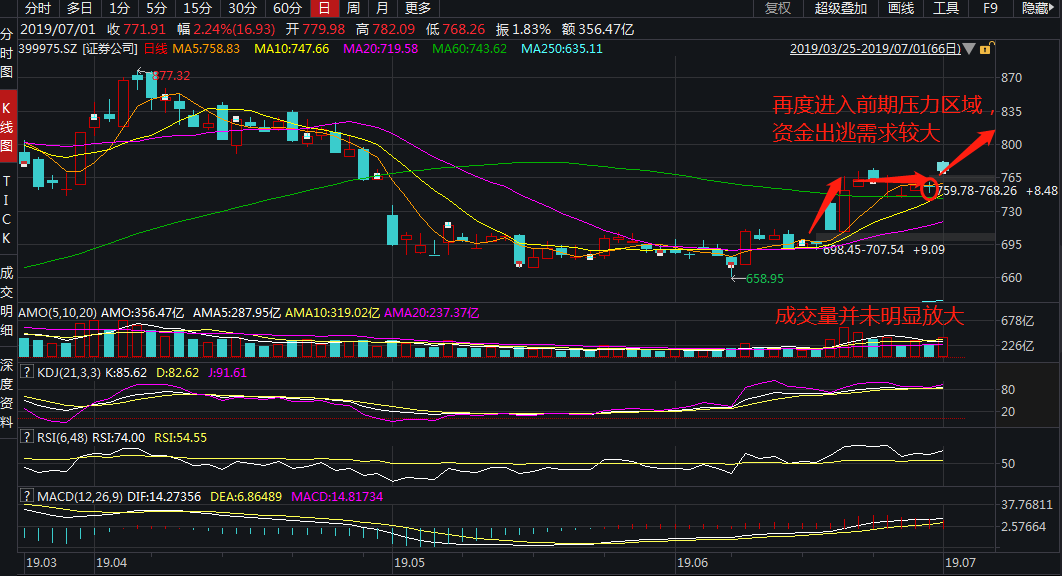
Task: Click the KDJ(21,3,3) indicator name
Action: click(x=69, y=372)
